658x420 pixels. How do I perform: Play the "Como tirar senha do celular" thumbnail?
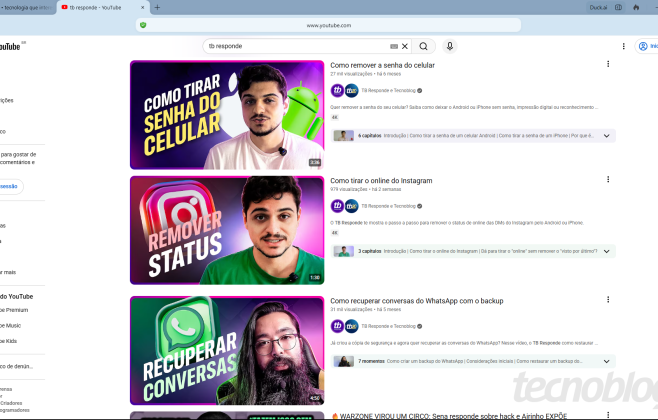227,115
